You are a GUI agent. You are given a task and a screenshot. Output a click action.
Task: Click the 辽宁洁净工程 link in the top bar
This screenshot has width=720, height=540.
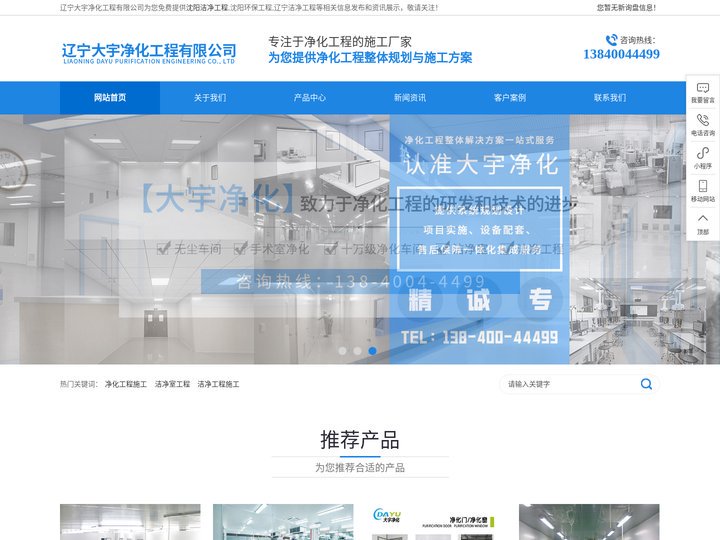(x=295, y=8)
